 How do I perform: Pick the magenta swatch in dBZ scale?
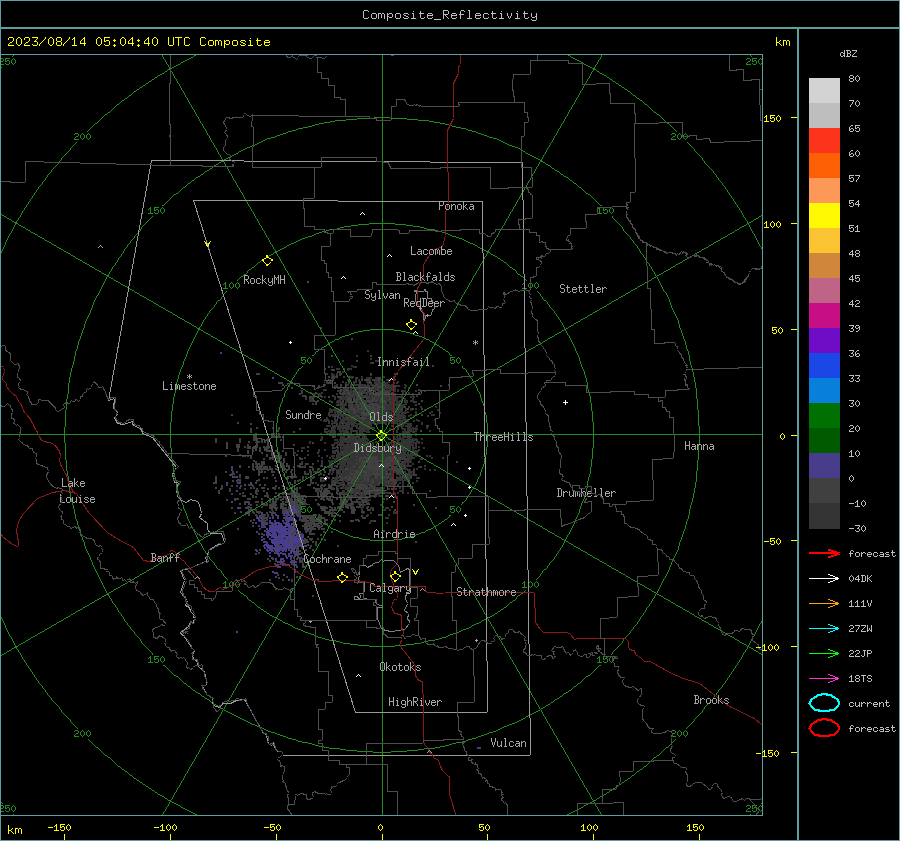click(x=824, y=315)
